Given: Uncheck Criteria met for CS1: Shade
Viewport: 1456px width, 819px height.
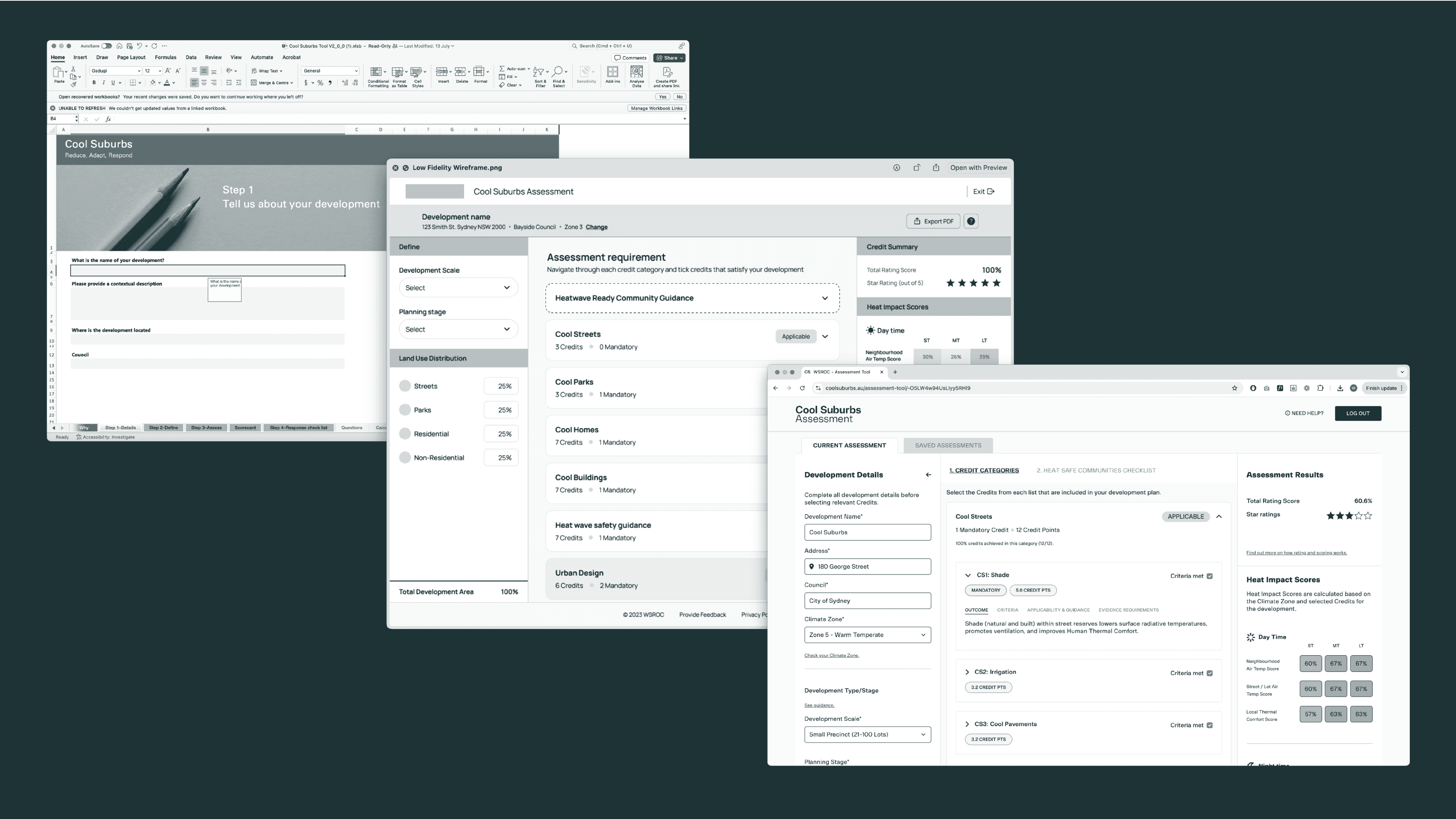Looking at the screenshot, I should pyautogui.click(x=1210, y=577).
